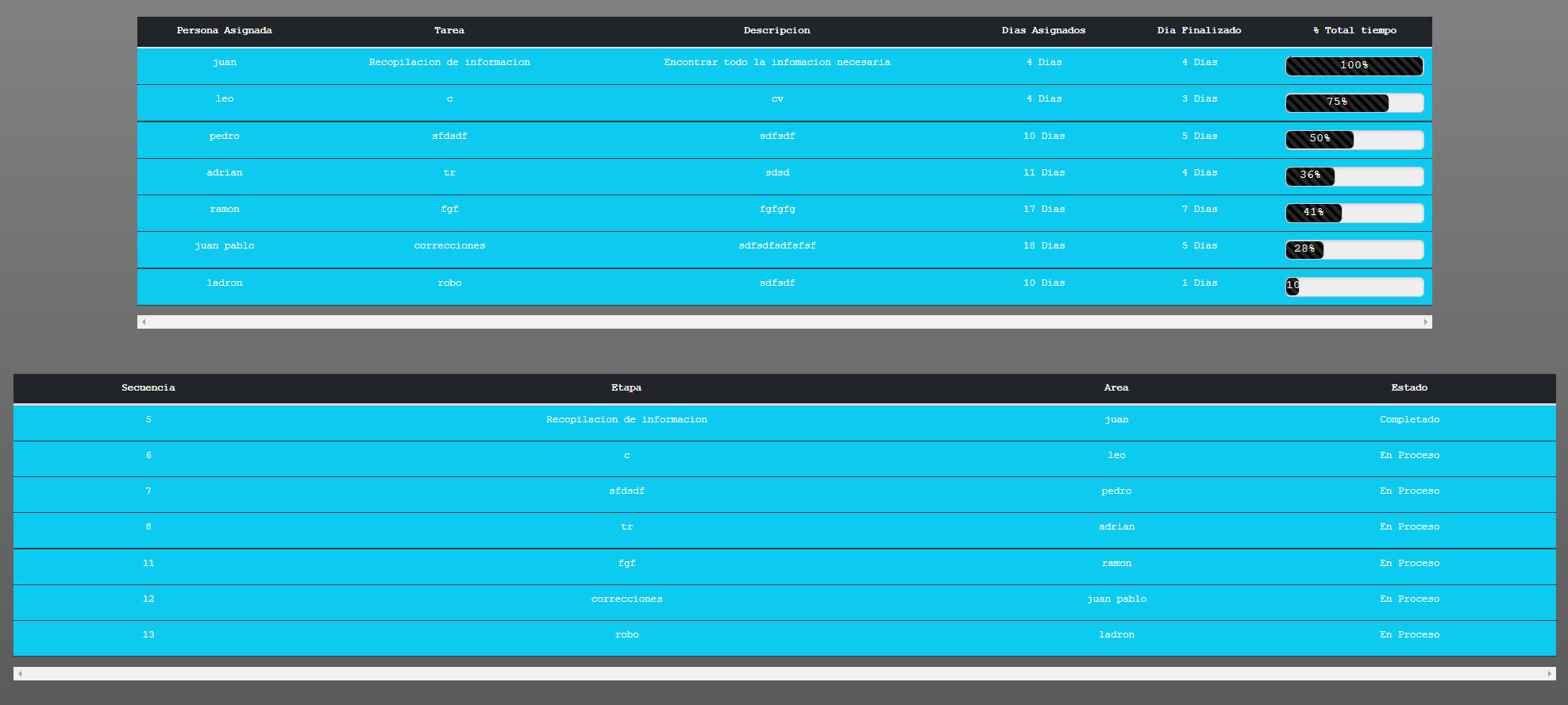Click sequence number 12
The image size is (1568, 705).
point(148,599)
